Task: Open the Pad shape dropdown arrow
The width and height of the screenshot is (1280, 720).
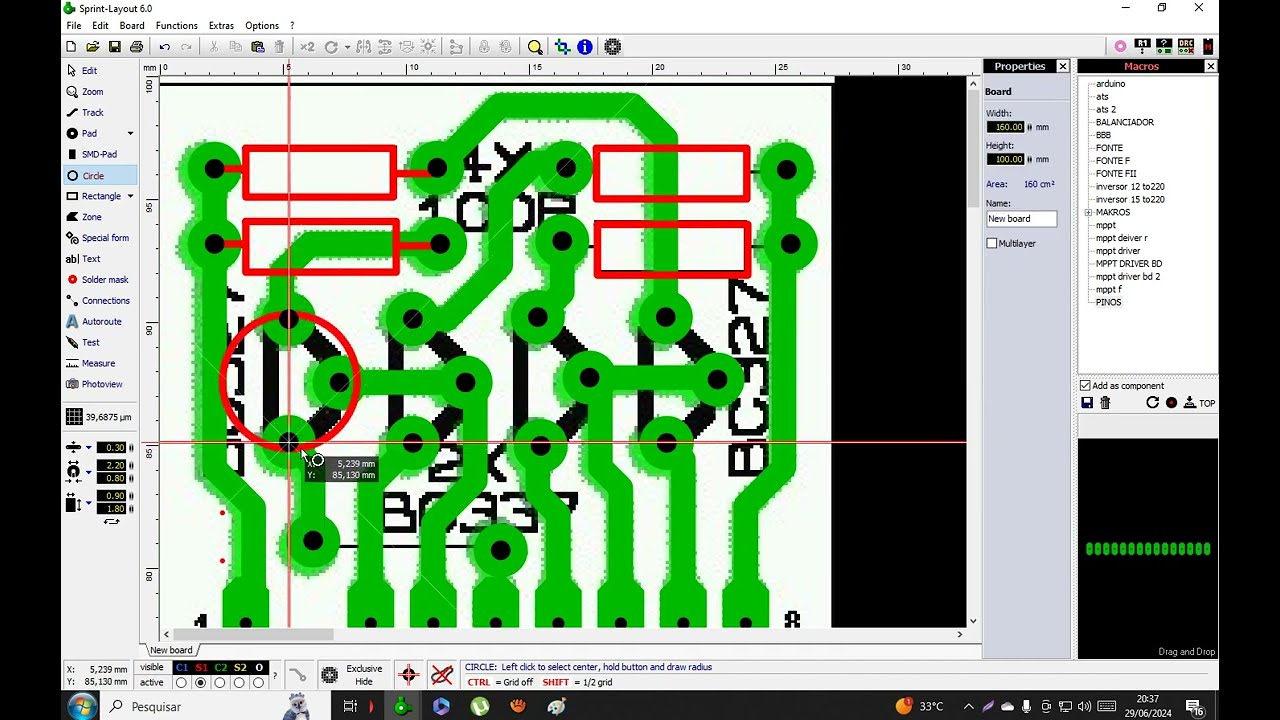Action: [x=130, y=133]
